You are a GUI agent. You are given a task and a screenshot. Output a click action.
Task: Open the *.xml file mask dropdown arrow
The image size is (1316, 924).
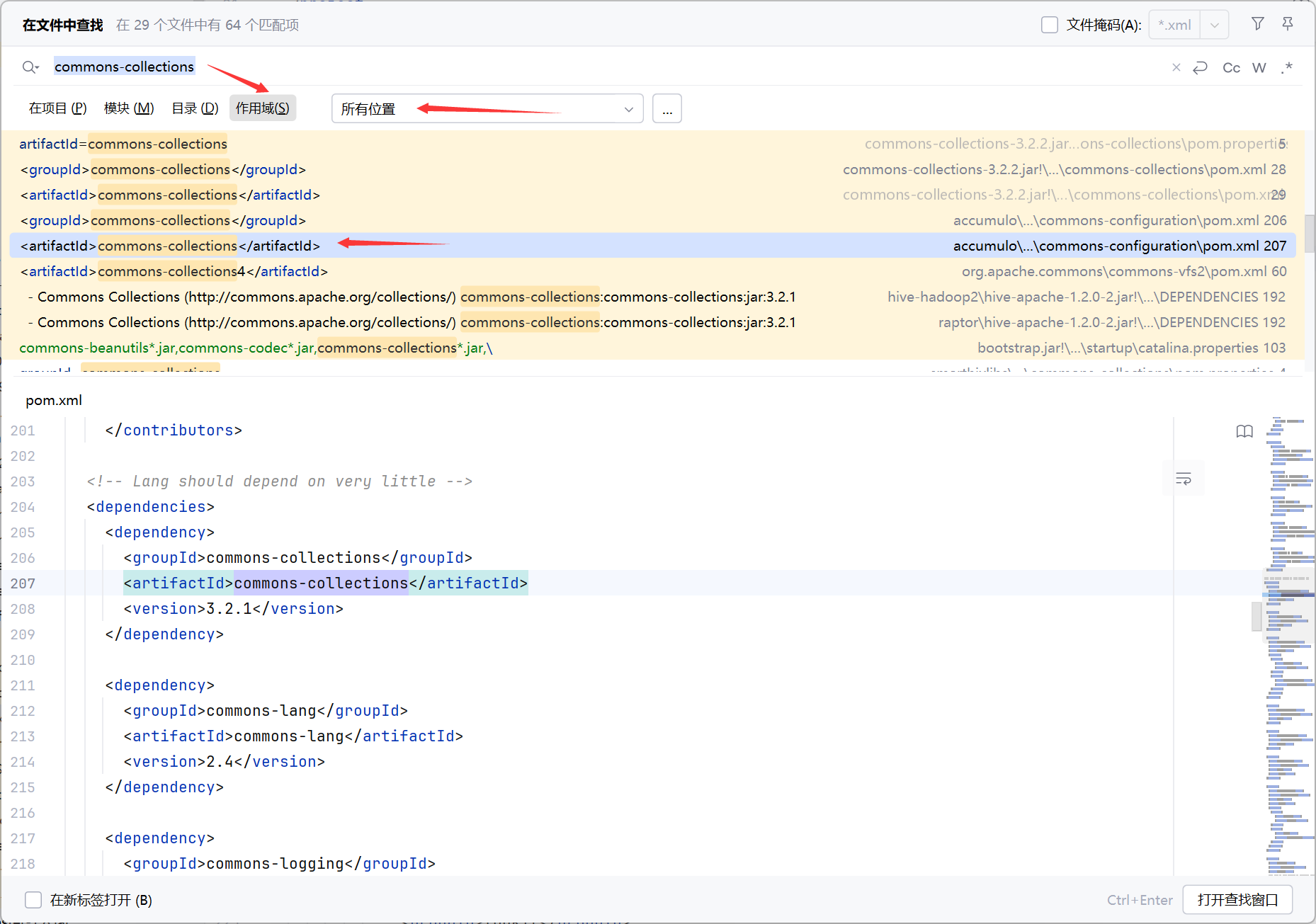[1214, 25]
